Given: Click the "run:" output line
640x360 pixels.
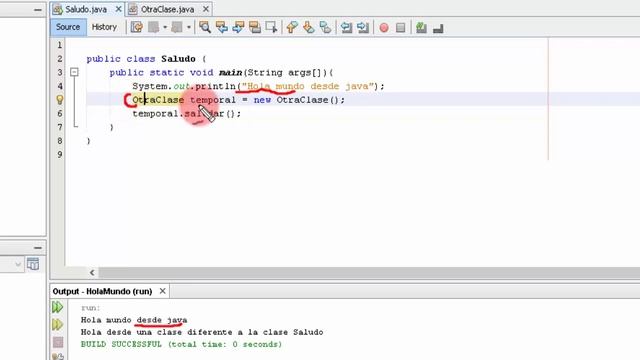Looking at the screenshot, I should [90, 308].
